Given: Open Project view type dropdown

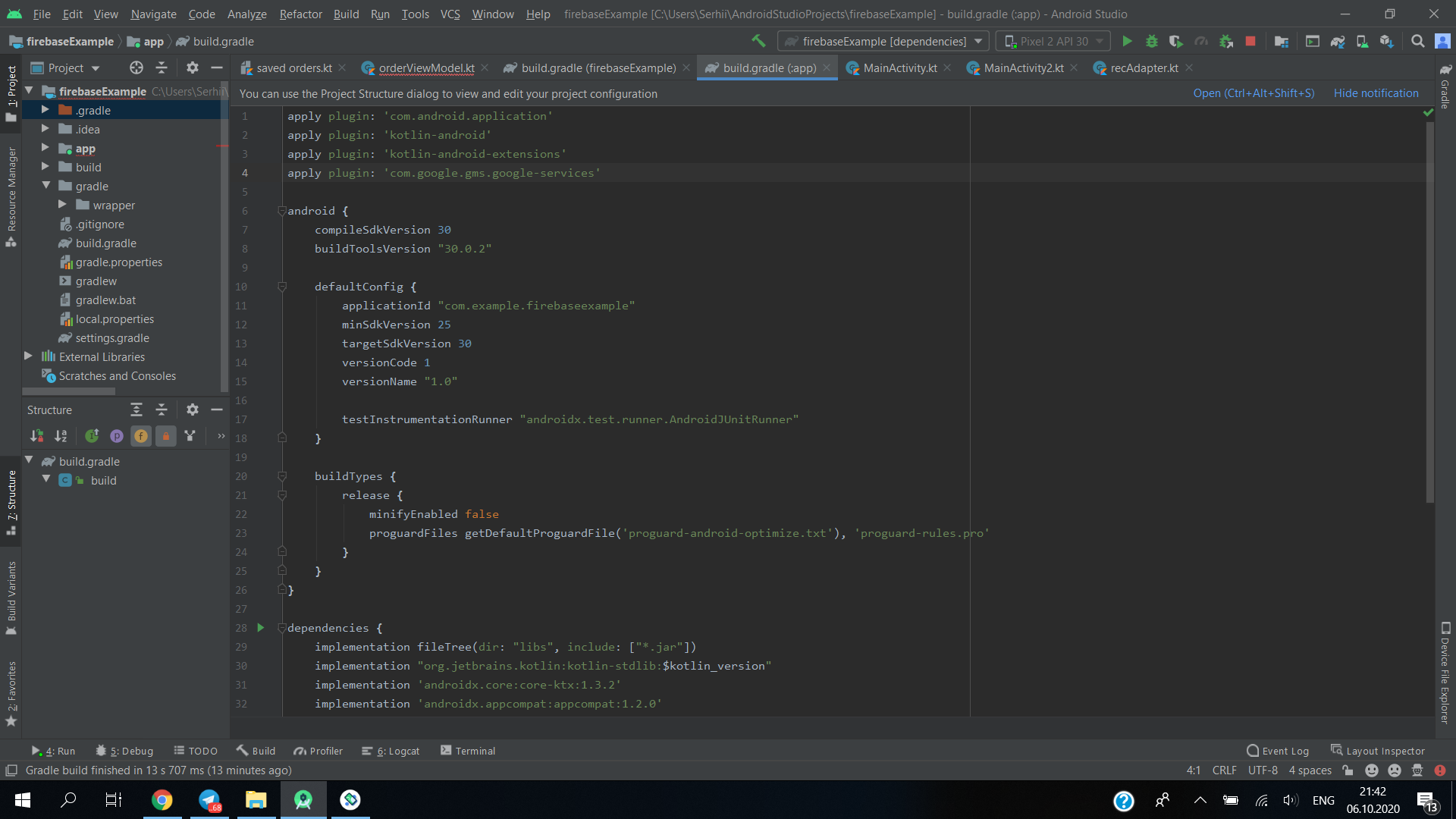Looking at the screenshot, I should coord(65,67).
